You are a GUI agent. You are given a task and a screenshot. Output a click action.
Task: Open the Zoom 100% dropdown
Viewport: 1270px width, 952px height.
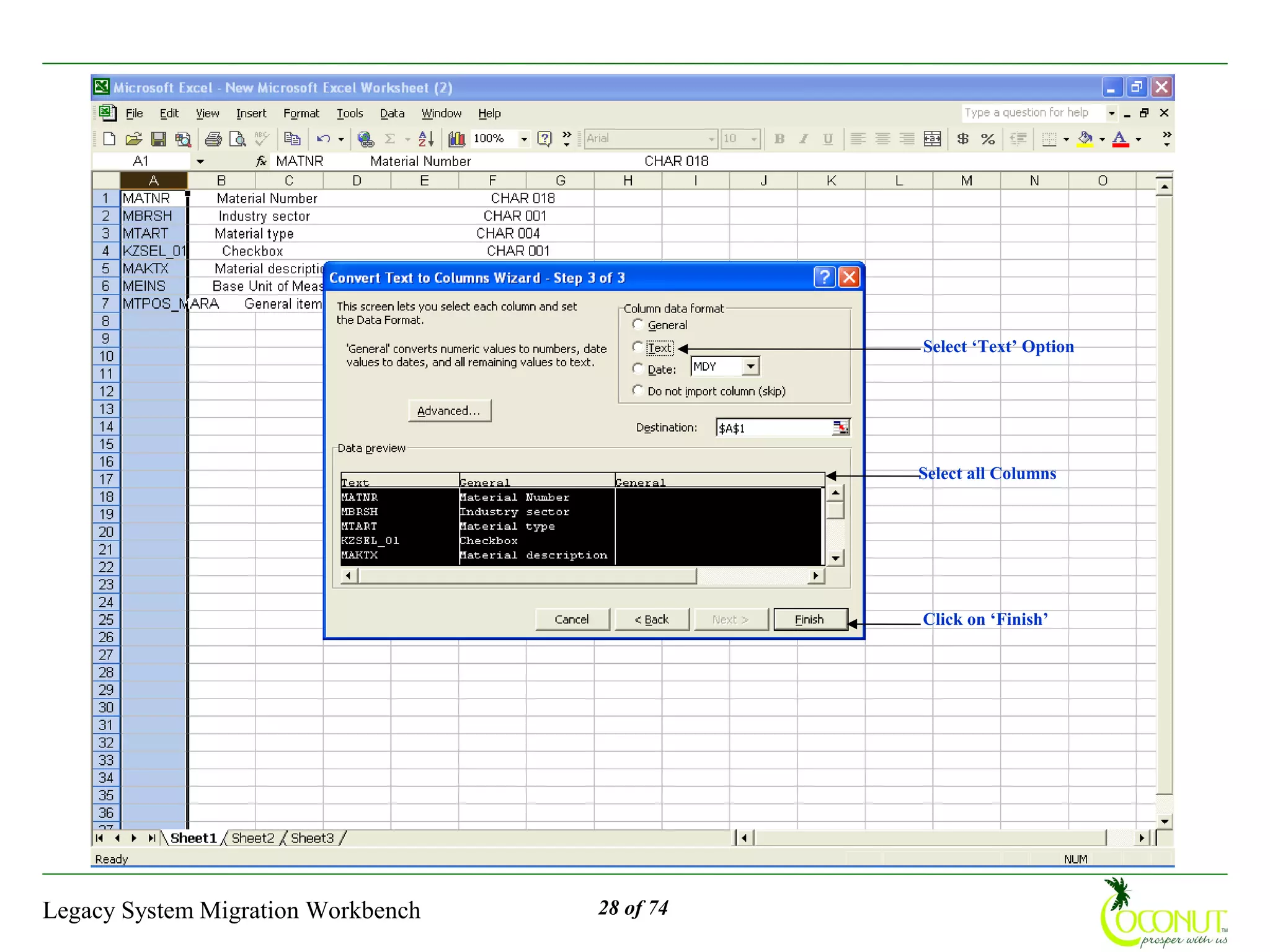pyautogui.click(x=524, y=139)
